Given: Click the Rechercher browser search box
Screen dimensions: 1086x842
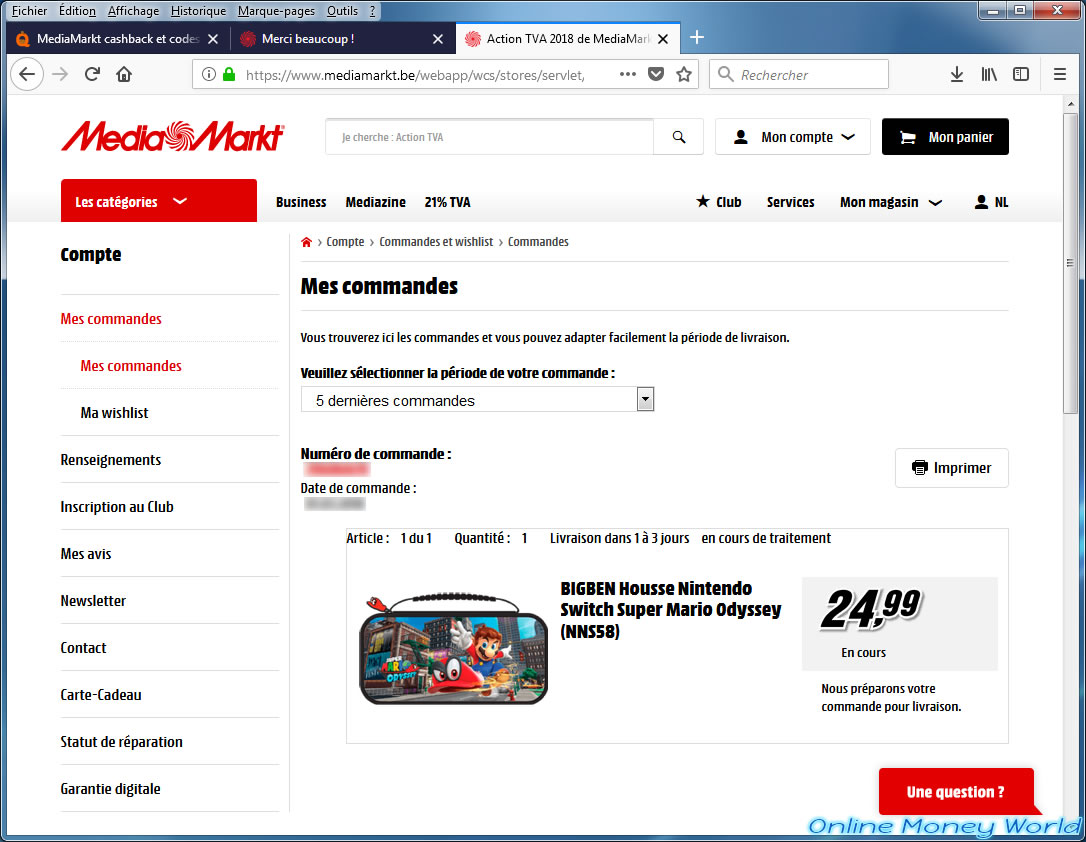Looking at the screenshot, I should tap(799, 74).
